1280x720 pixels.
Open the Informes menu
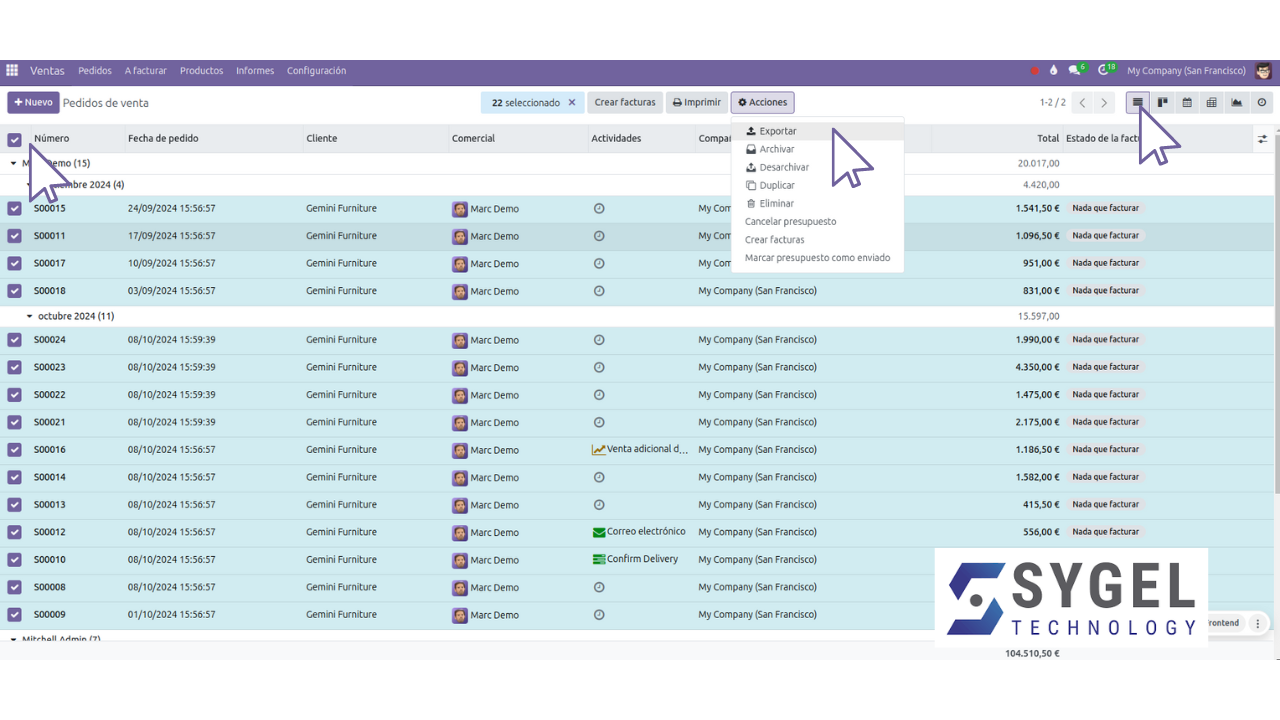click(x=255, y=70)
